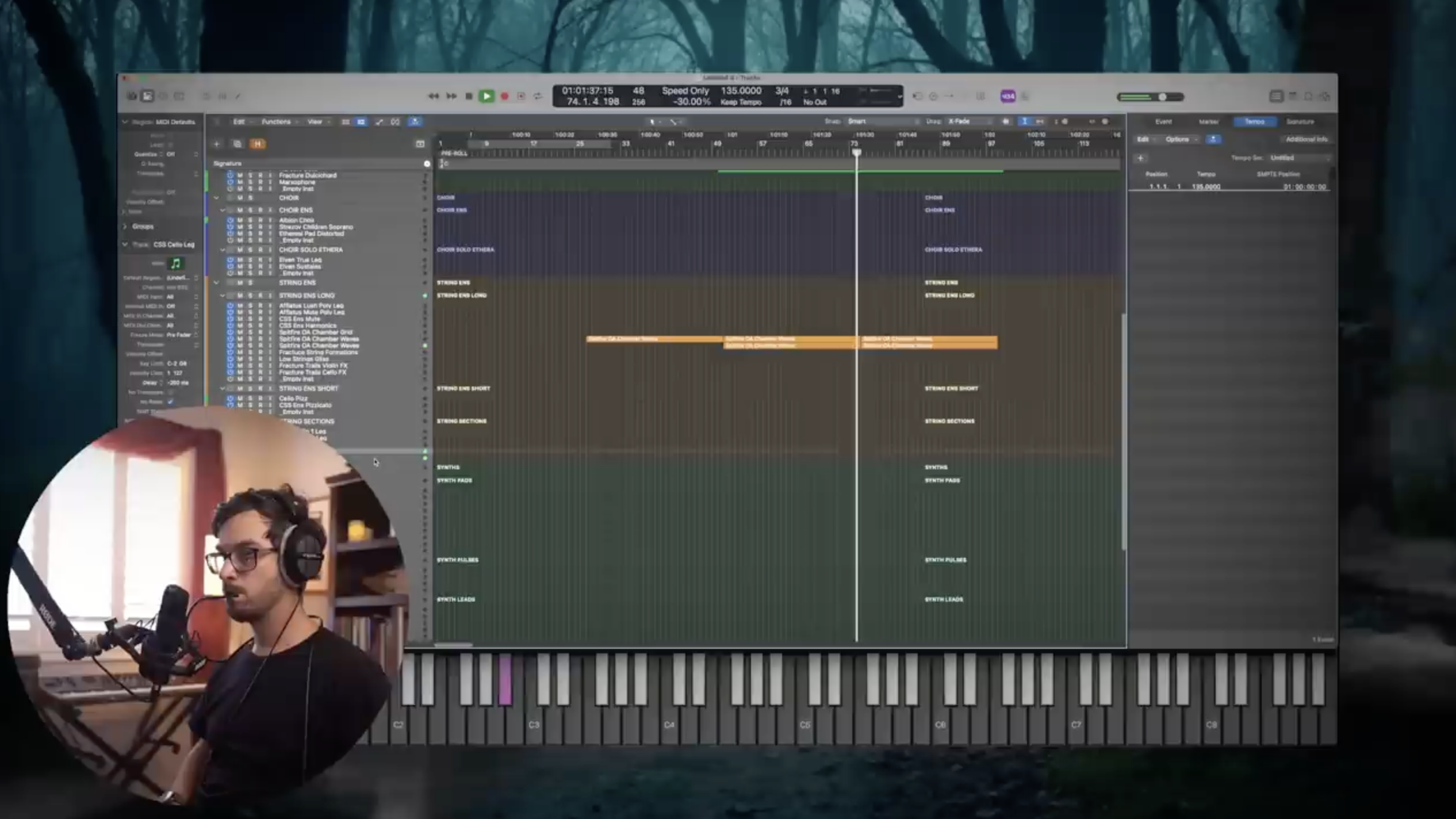
Task: Expand the Groups section in inspector
Action: coord(125,227)
